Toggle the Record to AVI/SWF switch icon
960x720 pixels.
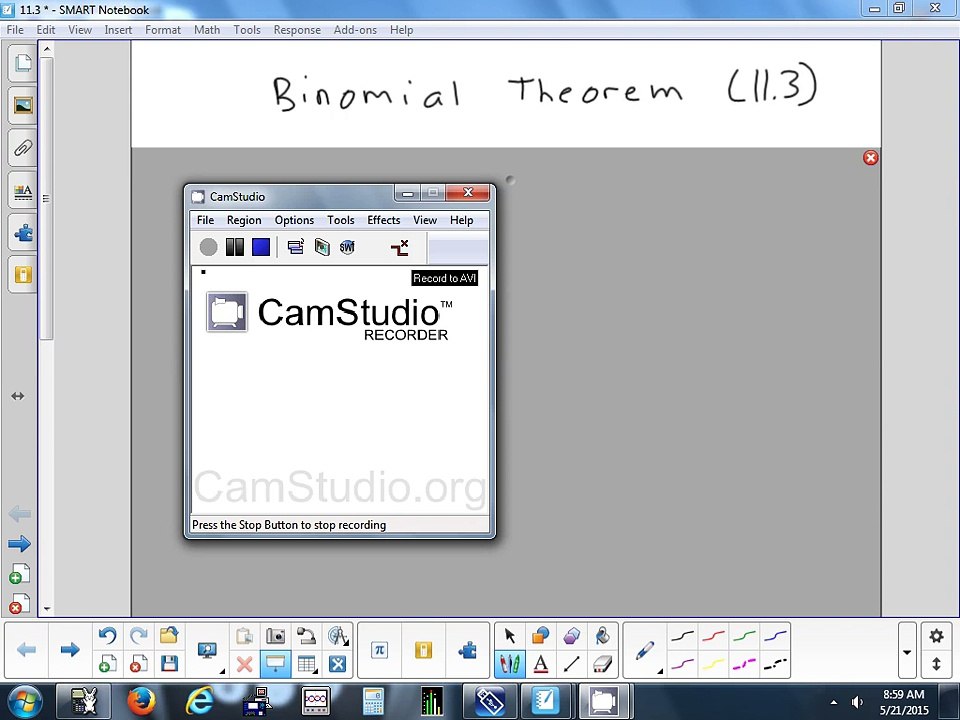(x=399, y=247)
